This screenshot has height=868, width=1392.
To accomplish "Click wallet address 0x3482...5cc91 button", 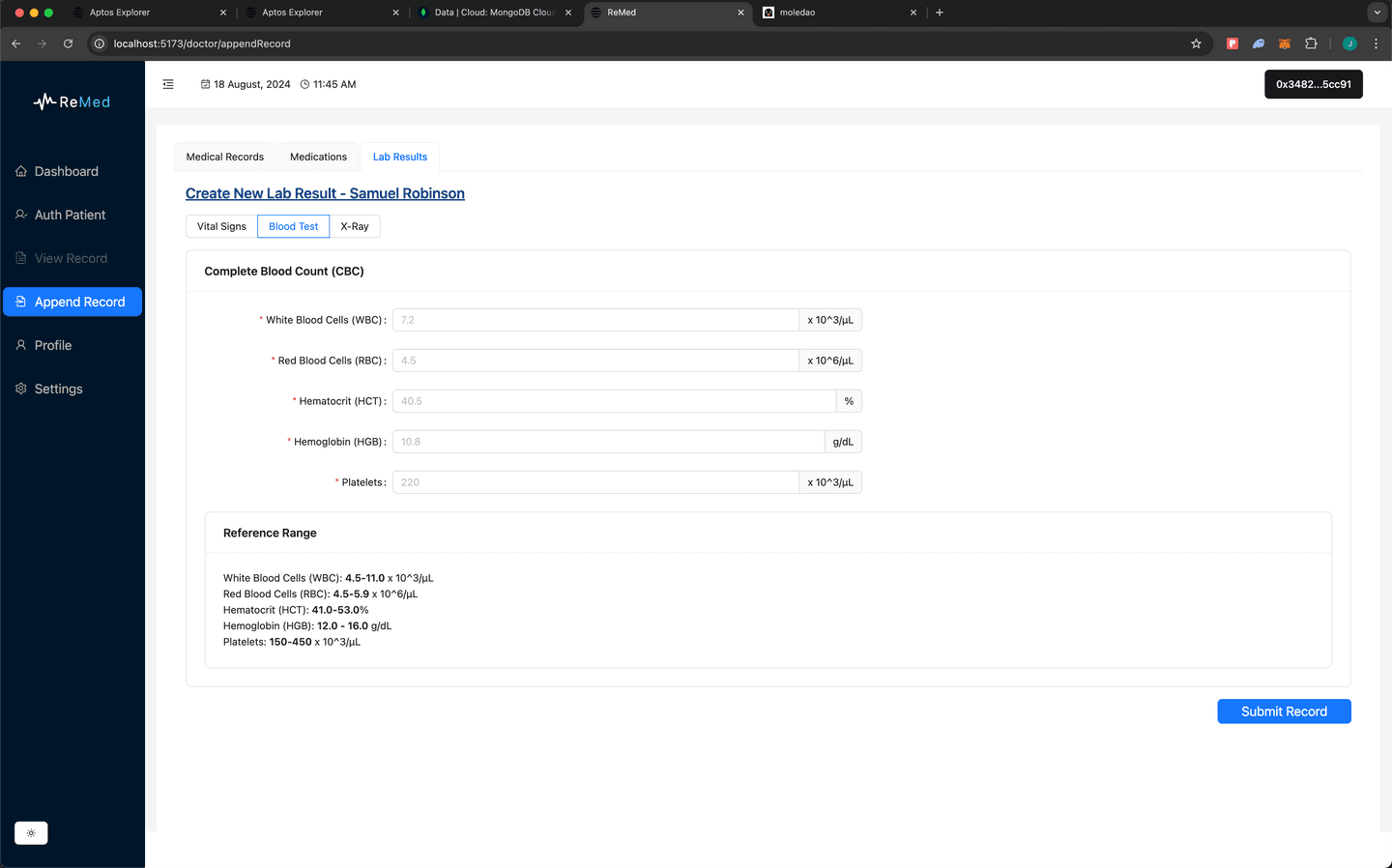I will [1314, 84].
